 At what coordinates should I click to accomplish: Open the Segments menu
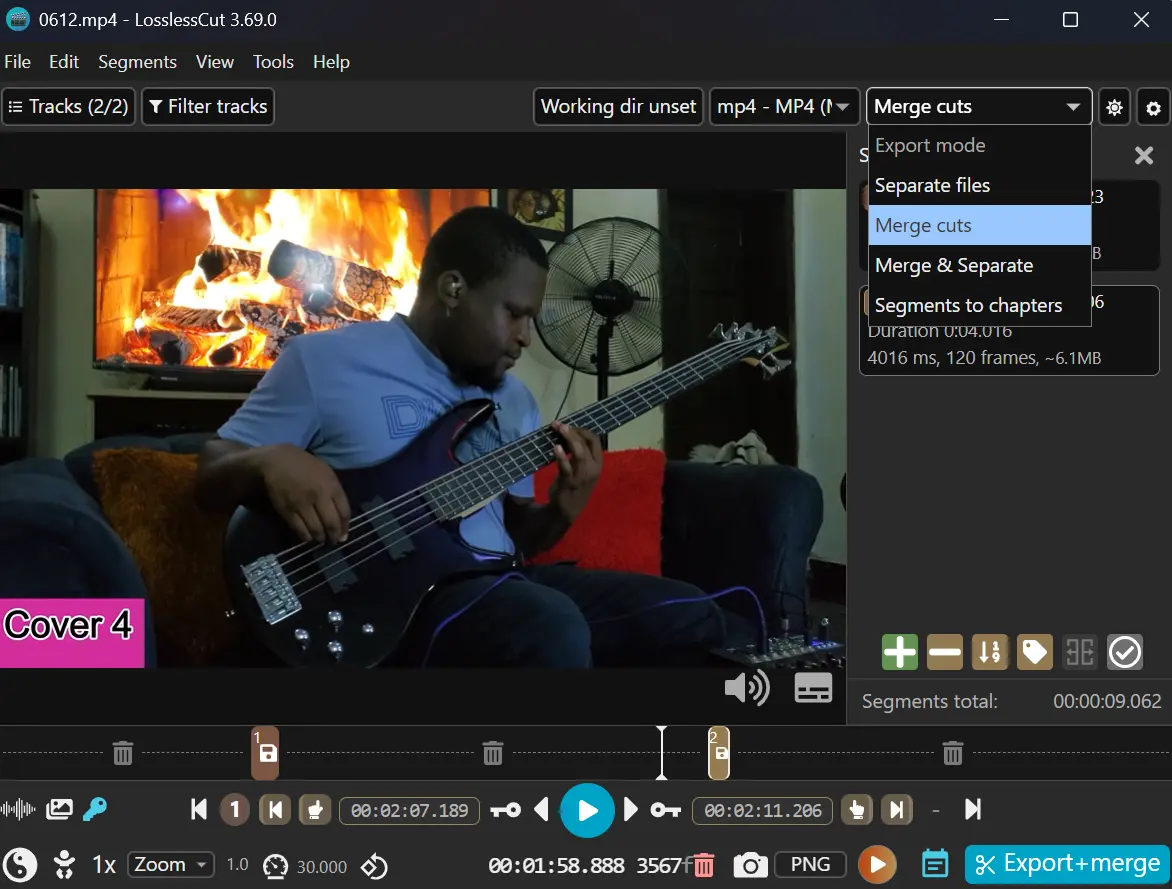[x=138, y=62]
